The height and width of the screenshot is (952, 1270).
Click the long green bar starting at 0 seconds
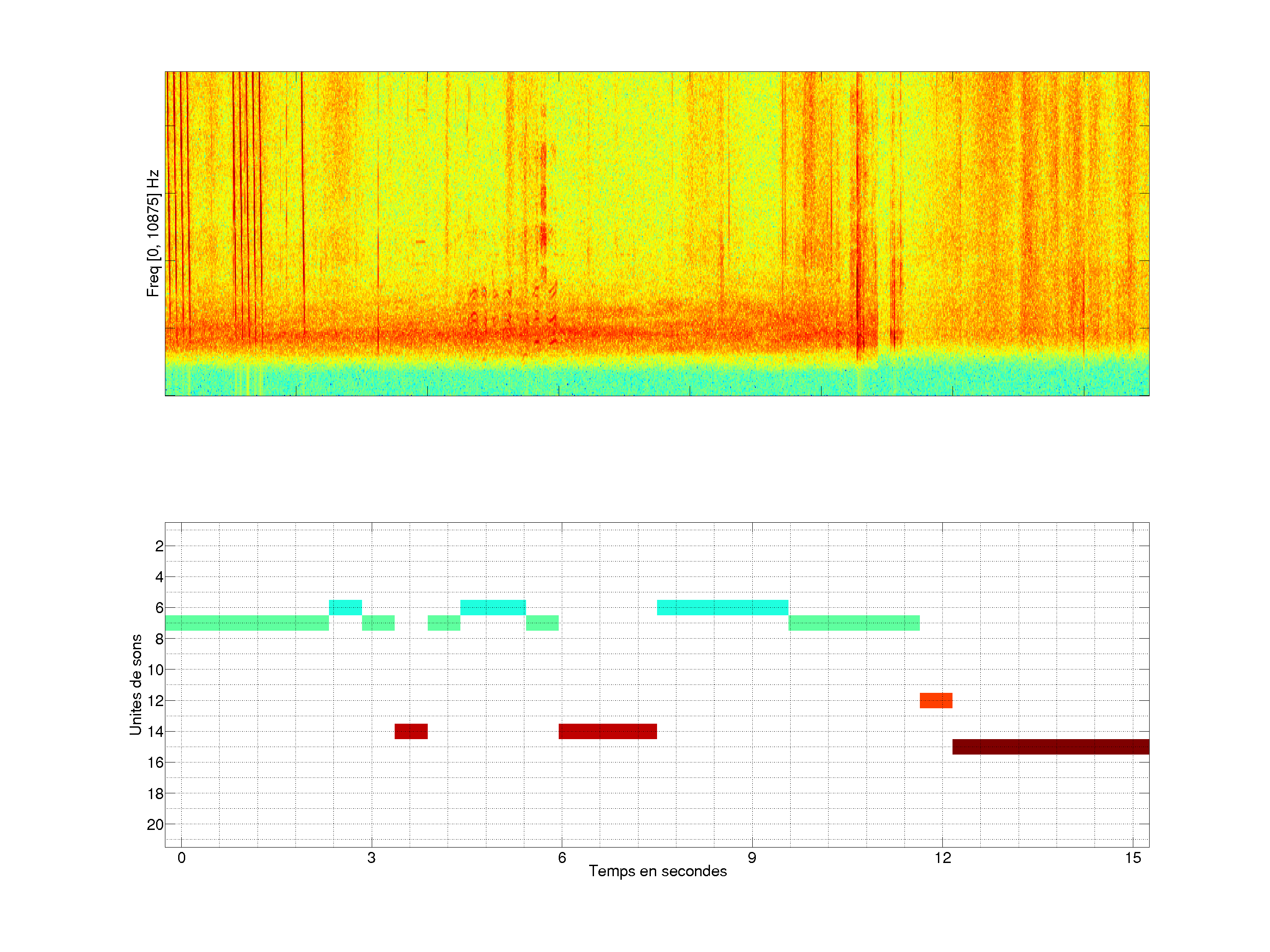click(x=247, y=623)
